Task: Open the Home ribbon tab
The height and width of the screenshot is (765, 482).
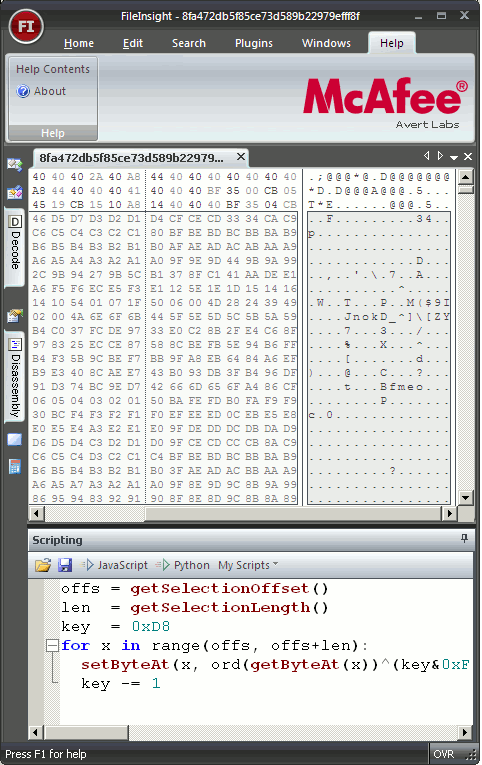Action: (x=79, y=43)
